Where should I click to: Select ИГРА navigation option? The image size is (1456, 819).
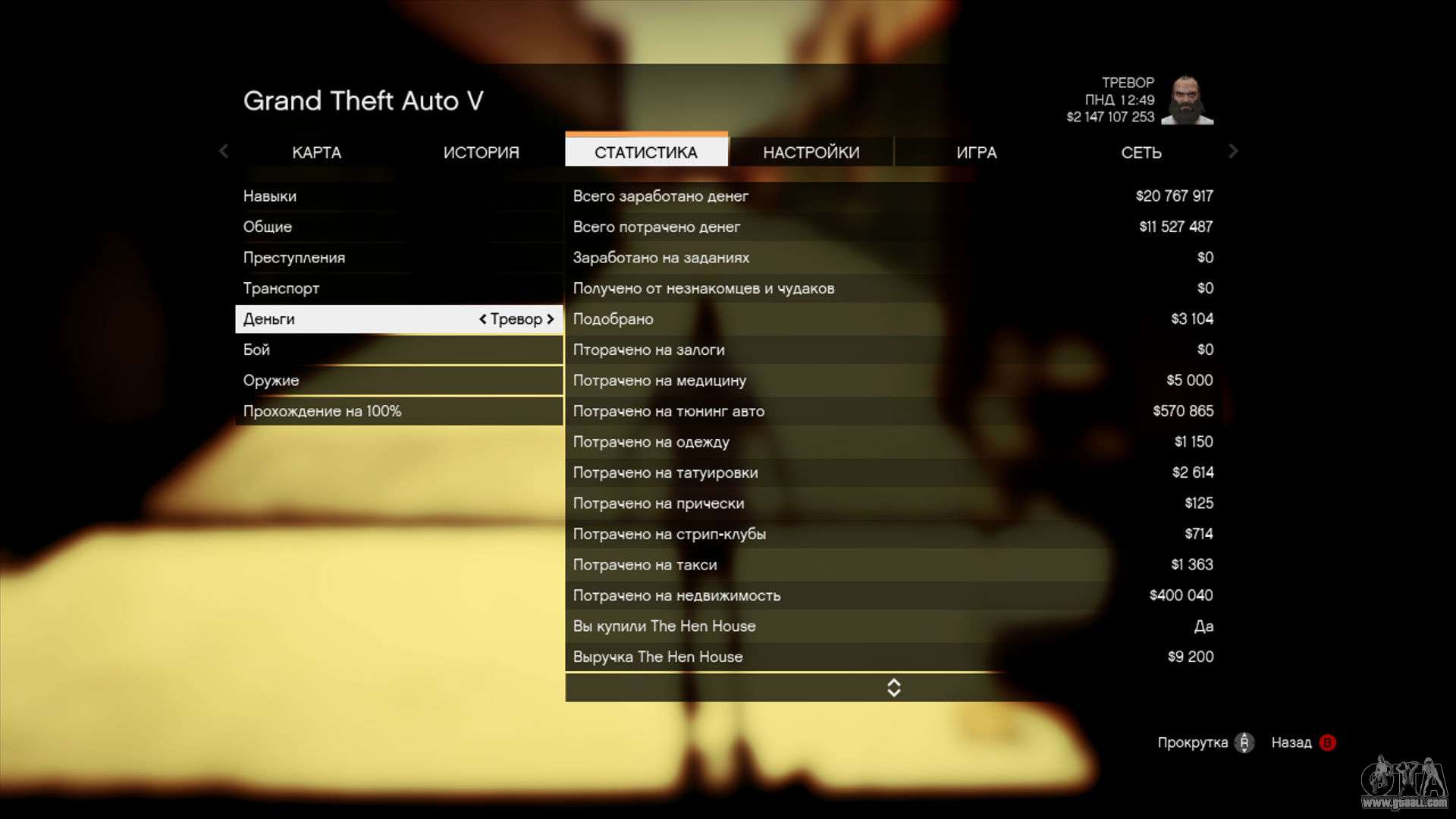(x=977, y=152)
